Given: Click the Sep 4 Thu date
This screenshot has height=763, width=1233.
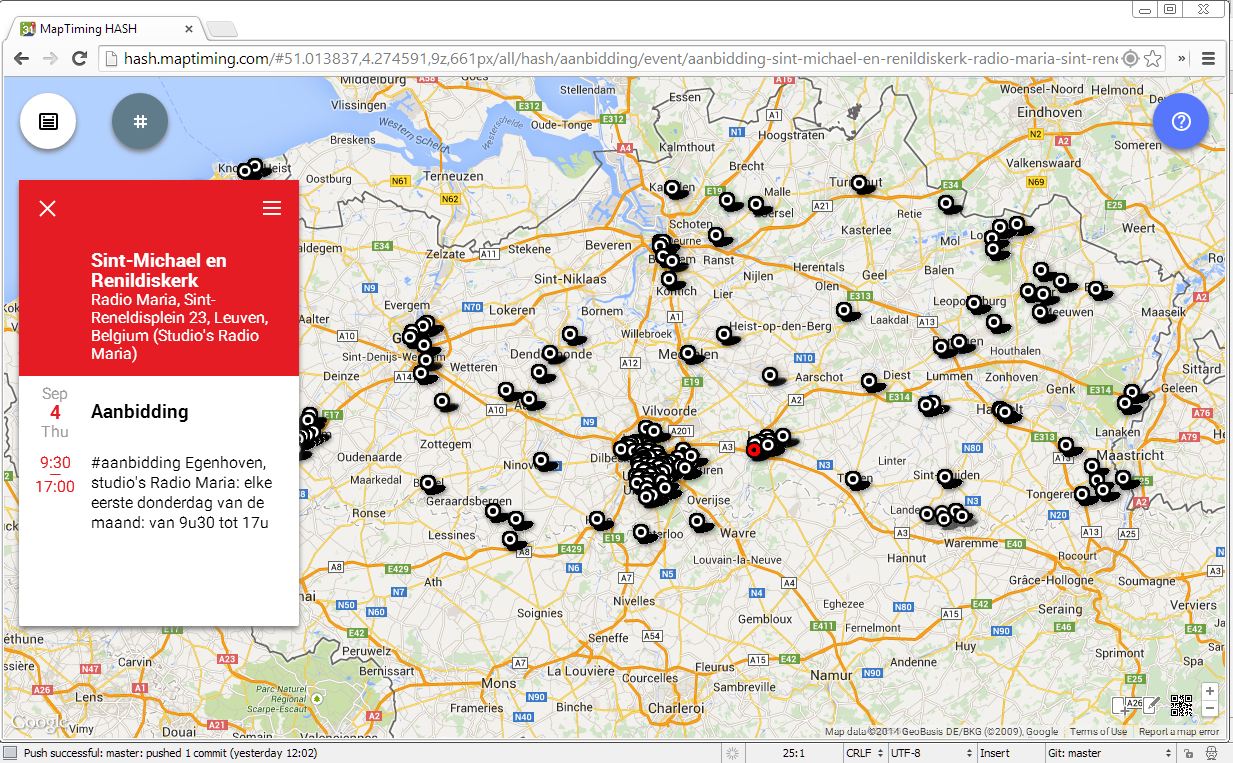Looking at the screenshot, I should point(55,413).
